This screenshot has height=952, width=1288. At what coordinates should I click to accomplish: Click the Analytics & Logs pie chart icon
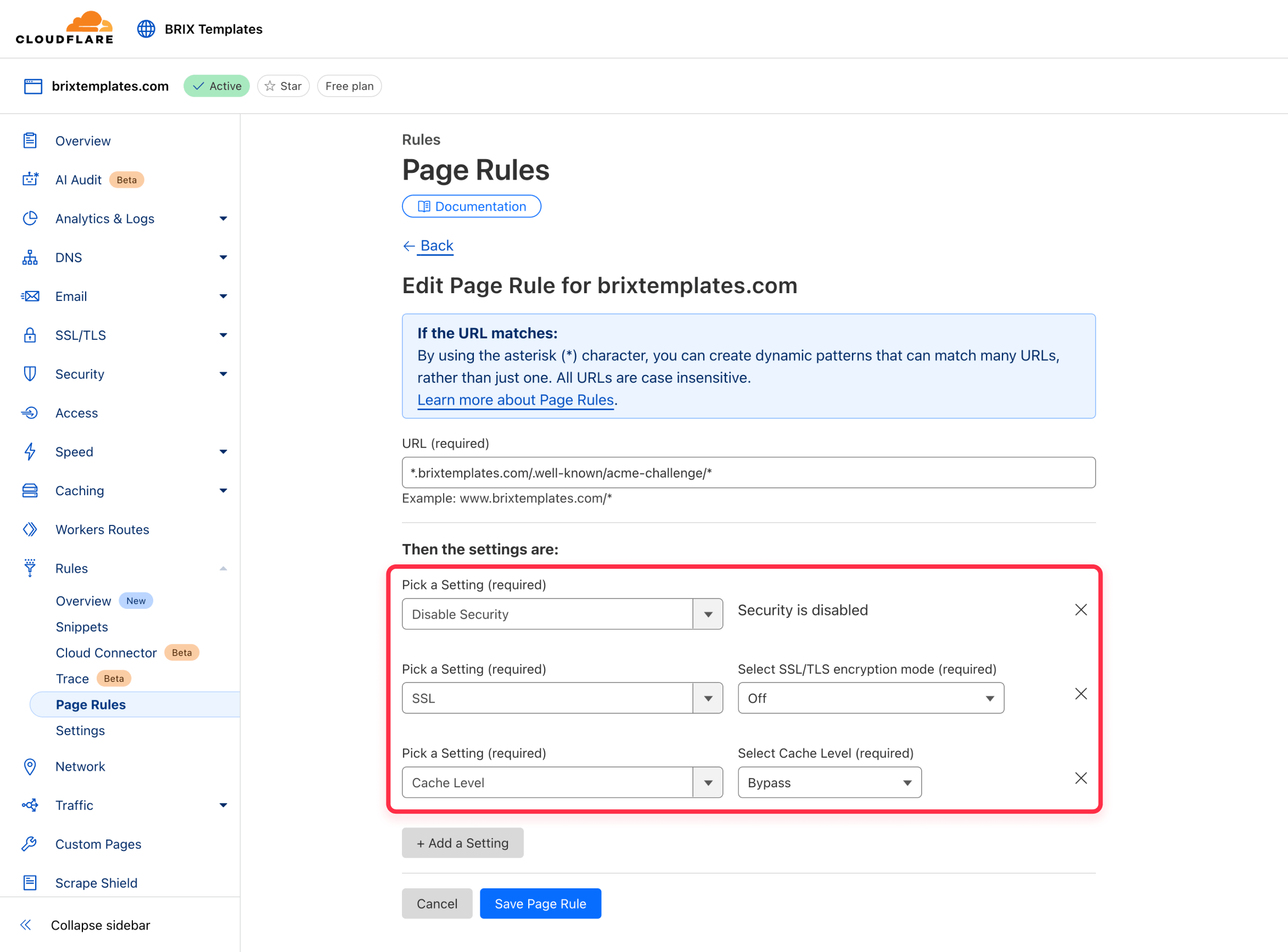30,219
